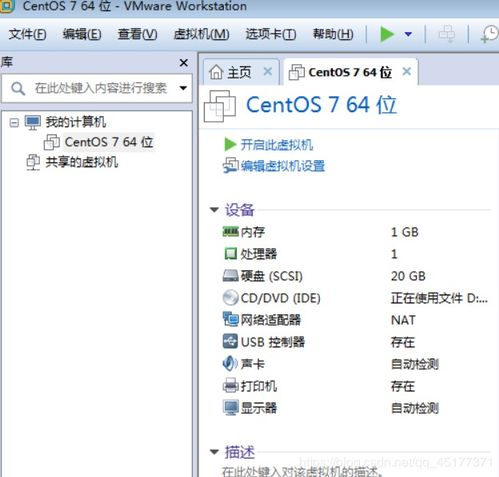Click the greyed send Ctrl+Alt+Del toolbar icon
This screenshot has height=477, width=499.
pos(446,34)
